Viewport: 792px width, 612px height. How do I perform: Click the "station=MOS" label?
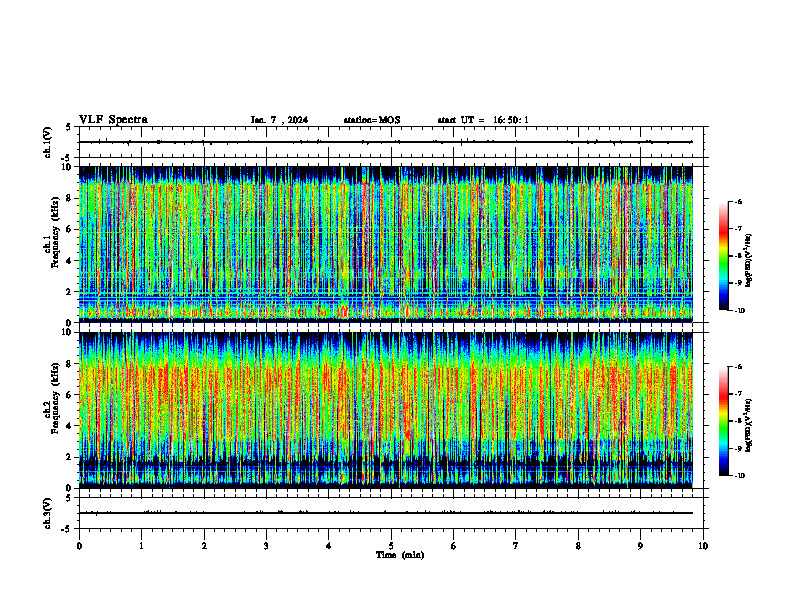point(372,120)
